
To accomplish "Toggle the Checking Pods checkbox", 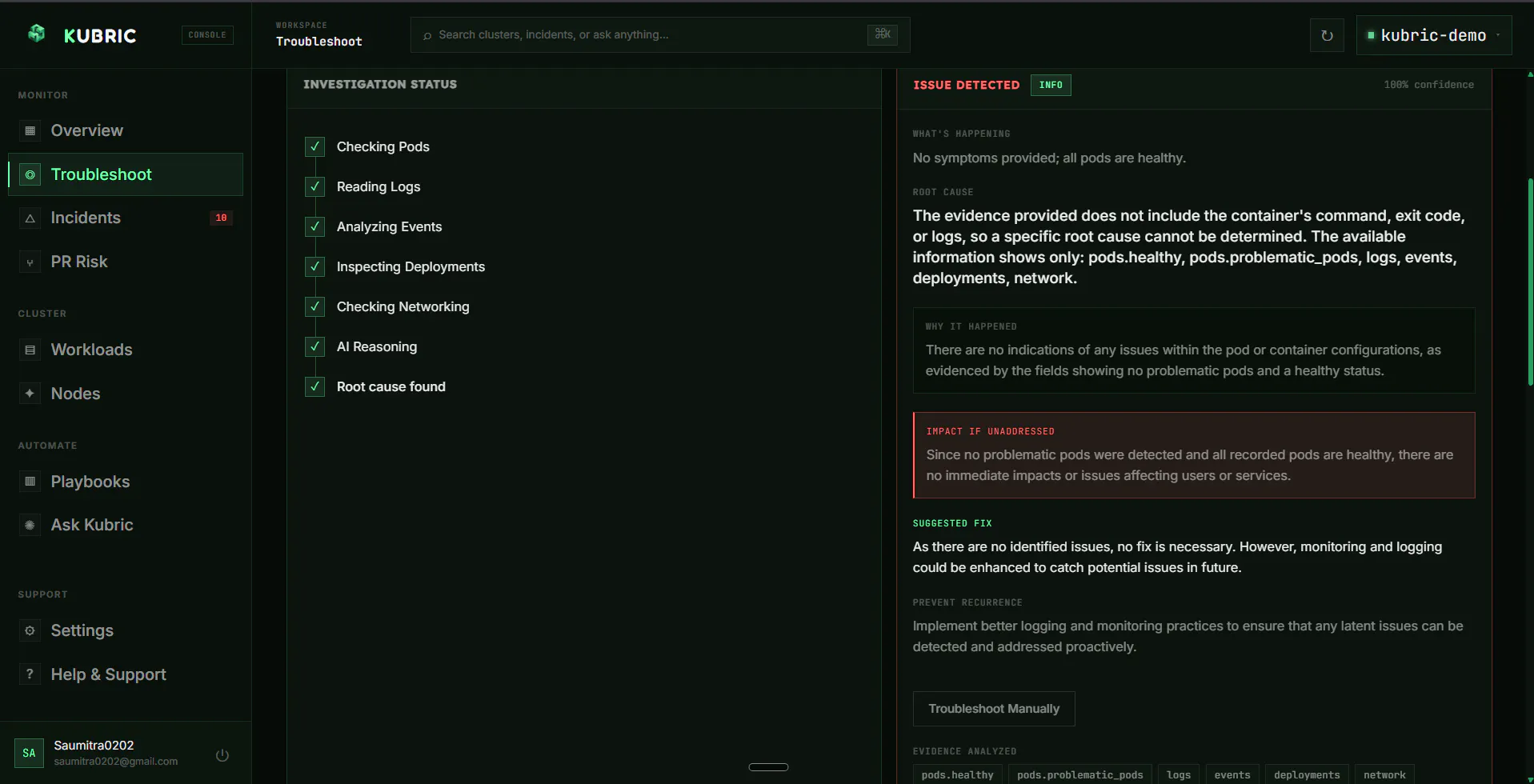I will point(314,146).
